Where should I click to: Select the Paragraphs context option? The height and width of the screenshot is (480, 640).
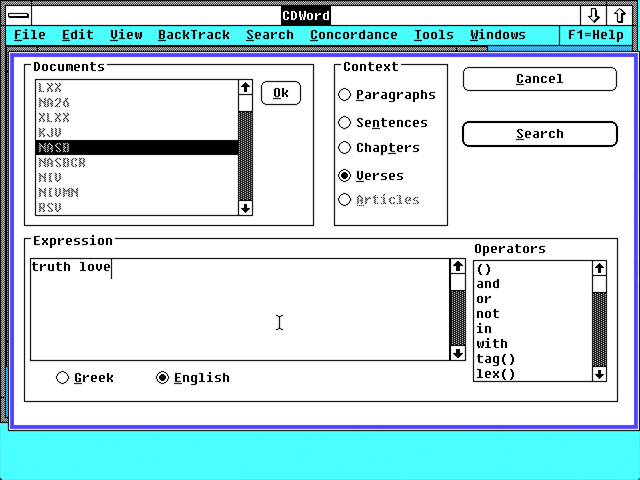click(387, 95)
